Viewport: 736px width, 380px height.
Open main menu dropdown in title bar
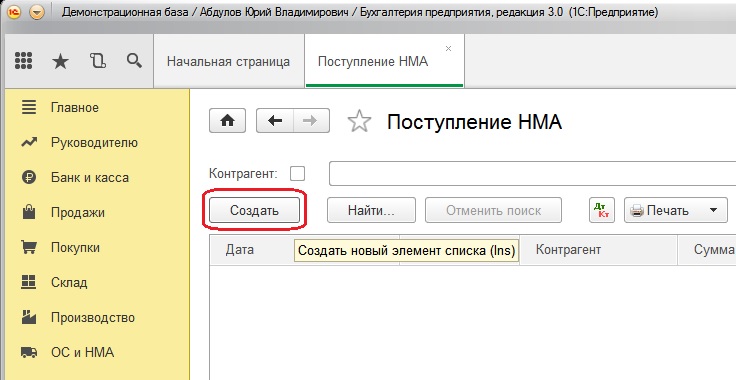point(37,13)
